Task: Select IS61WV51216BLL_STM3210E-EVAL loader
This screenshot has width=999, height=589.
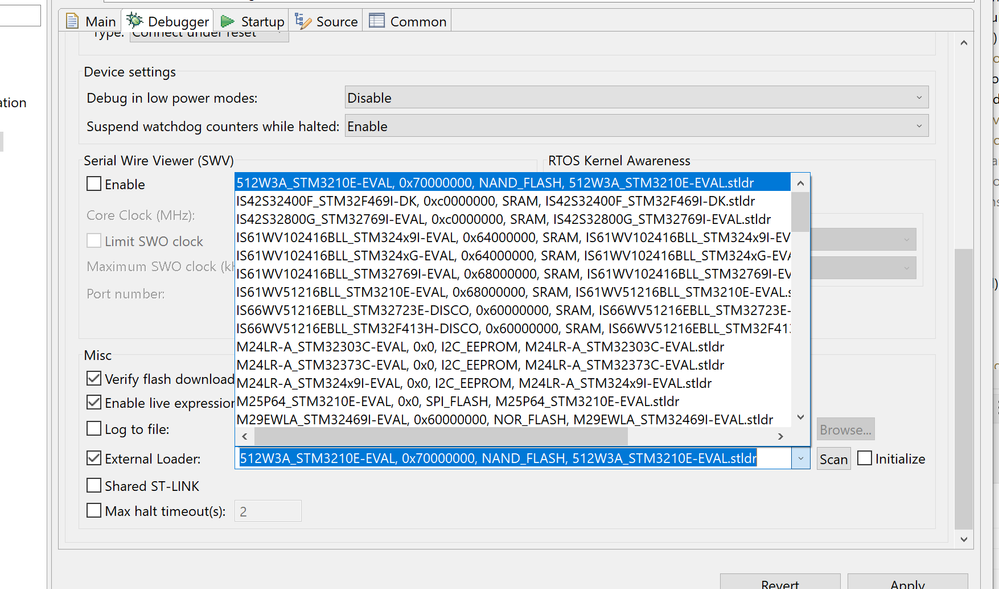Action: click(x=513, y=292)
